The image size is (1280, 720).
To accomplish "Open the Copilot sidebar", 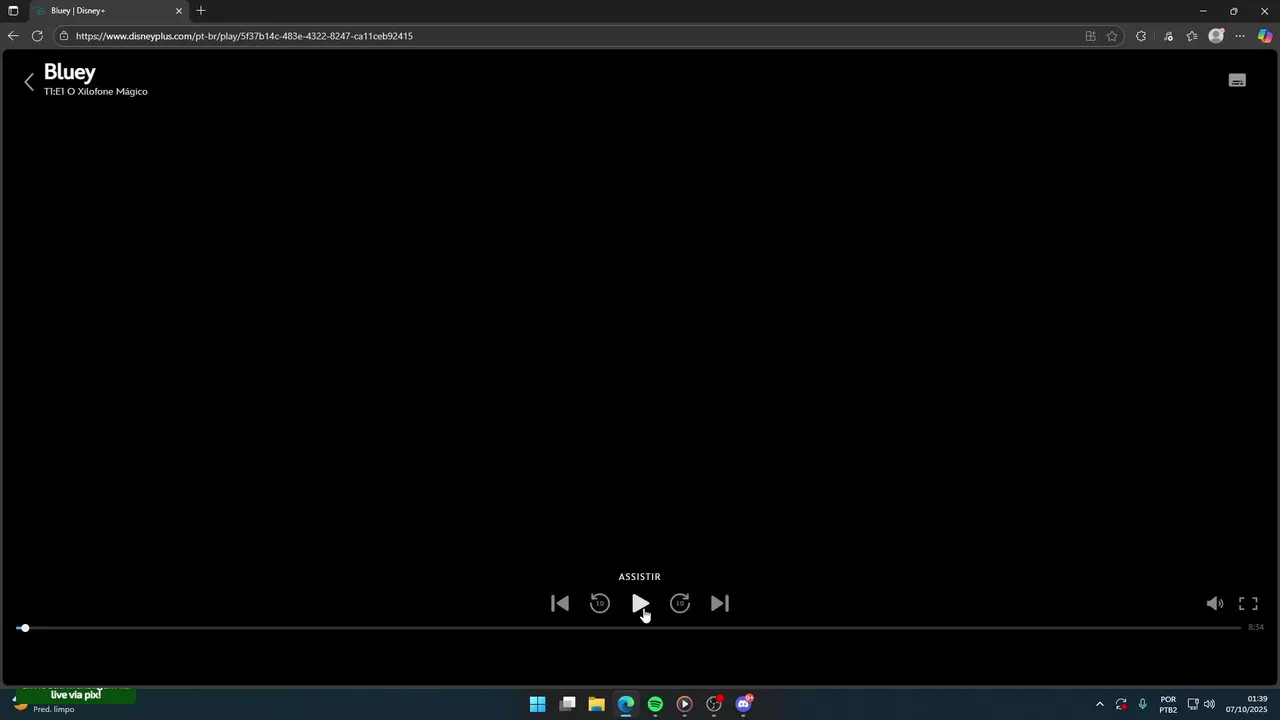I will tap(1265, 36).
